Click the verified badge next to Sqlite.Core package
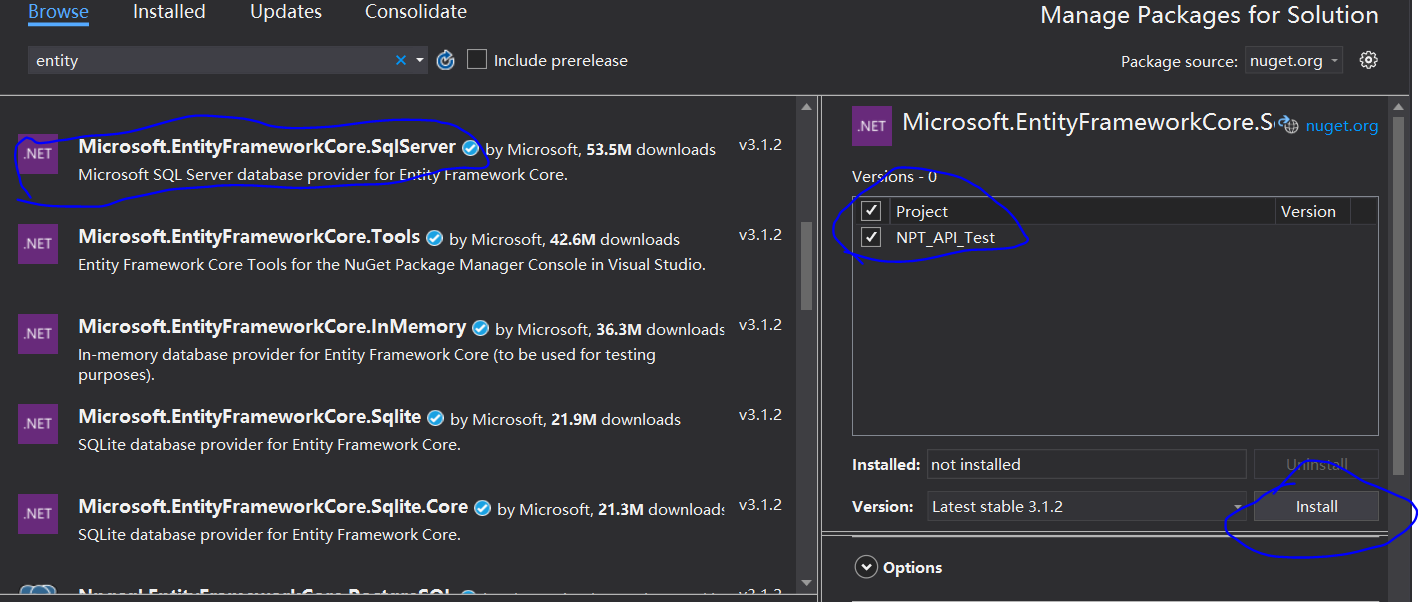The image size is (1418, 602). [482, 508]
